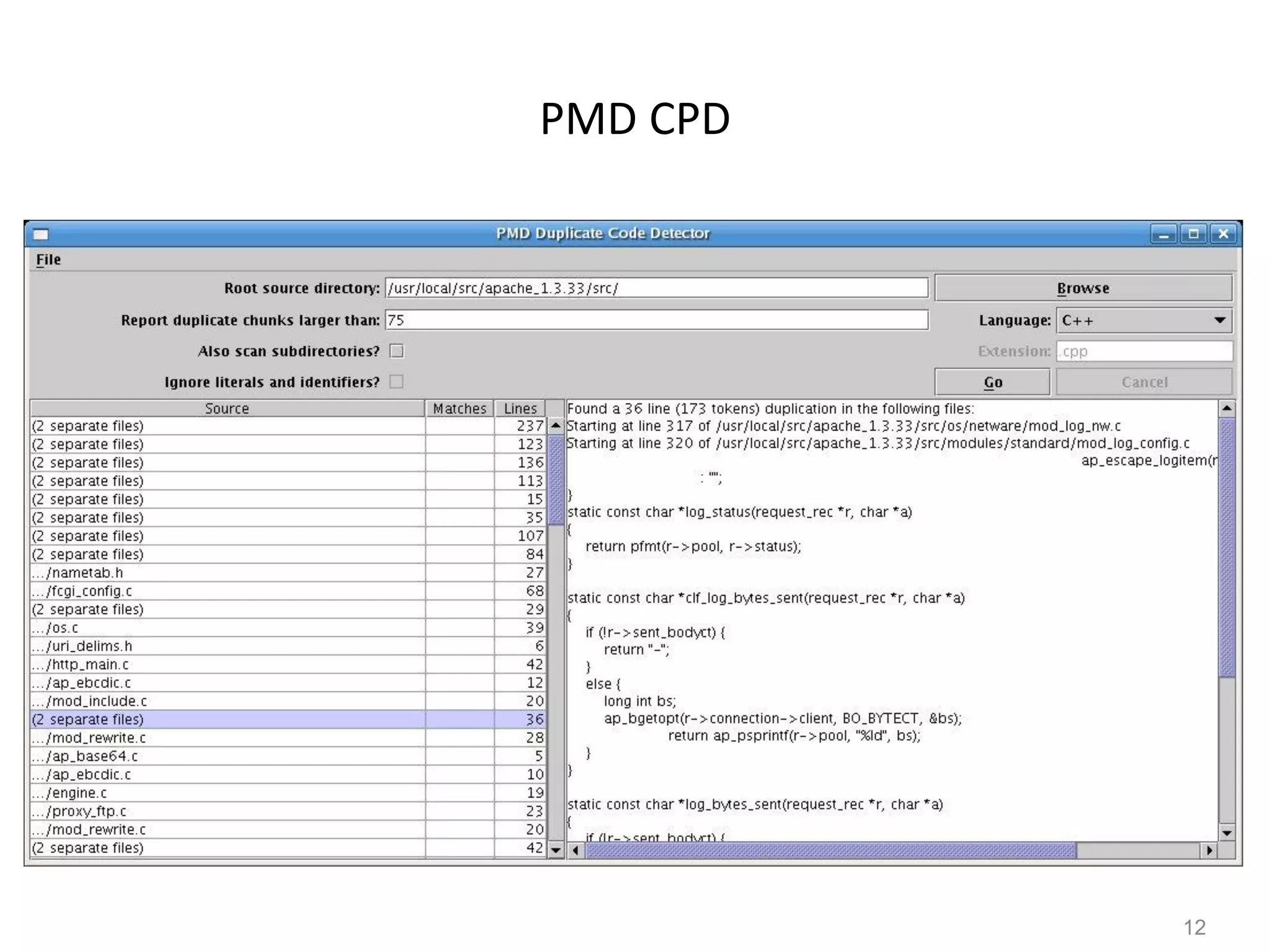Sort by the Lines column header
This screenshot has width=1270, height=952.
click(520, 408)
